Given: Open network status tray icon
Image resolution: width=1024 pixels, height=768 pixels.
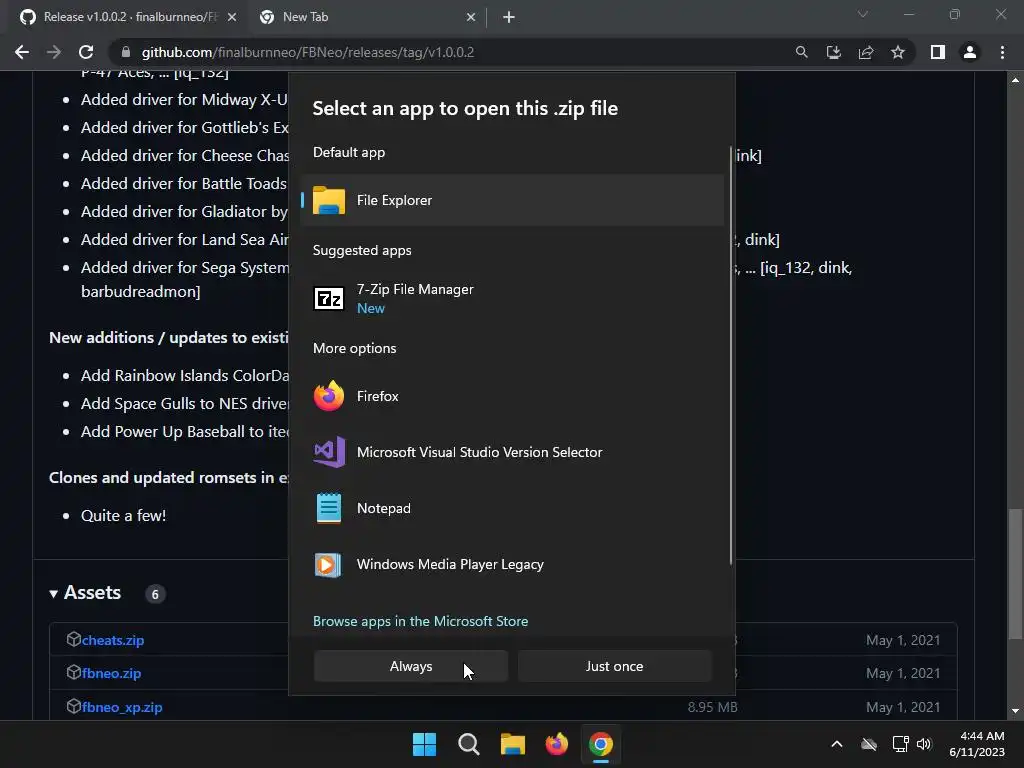Looking at the screenshot, I should click(x=901, y=744).
